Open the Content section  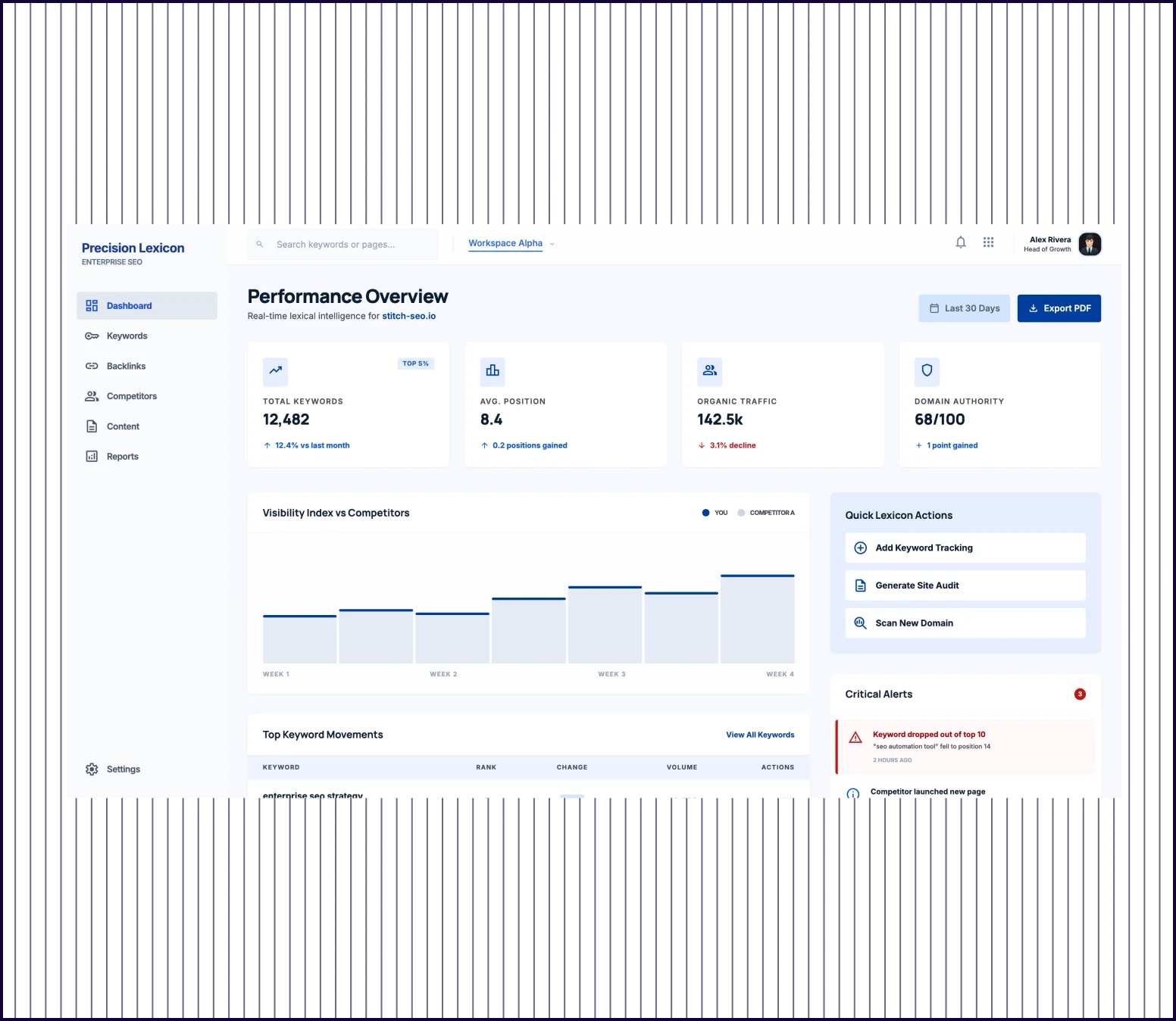123,426
